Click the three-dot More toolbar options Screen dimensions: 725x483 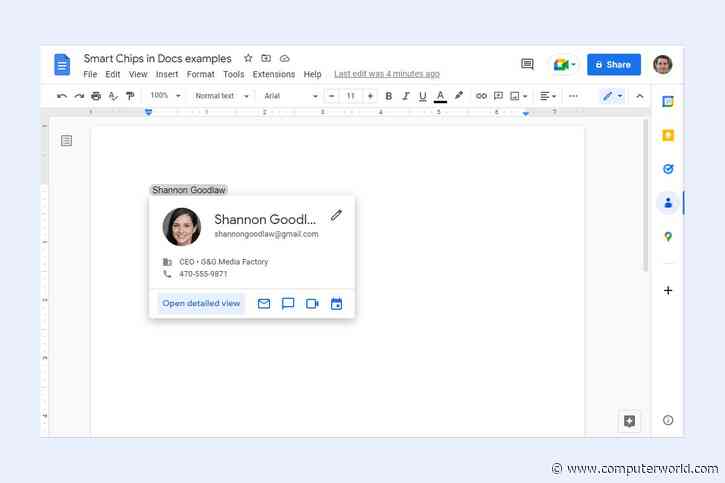[x=573, y=96]
